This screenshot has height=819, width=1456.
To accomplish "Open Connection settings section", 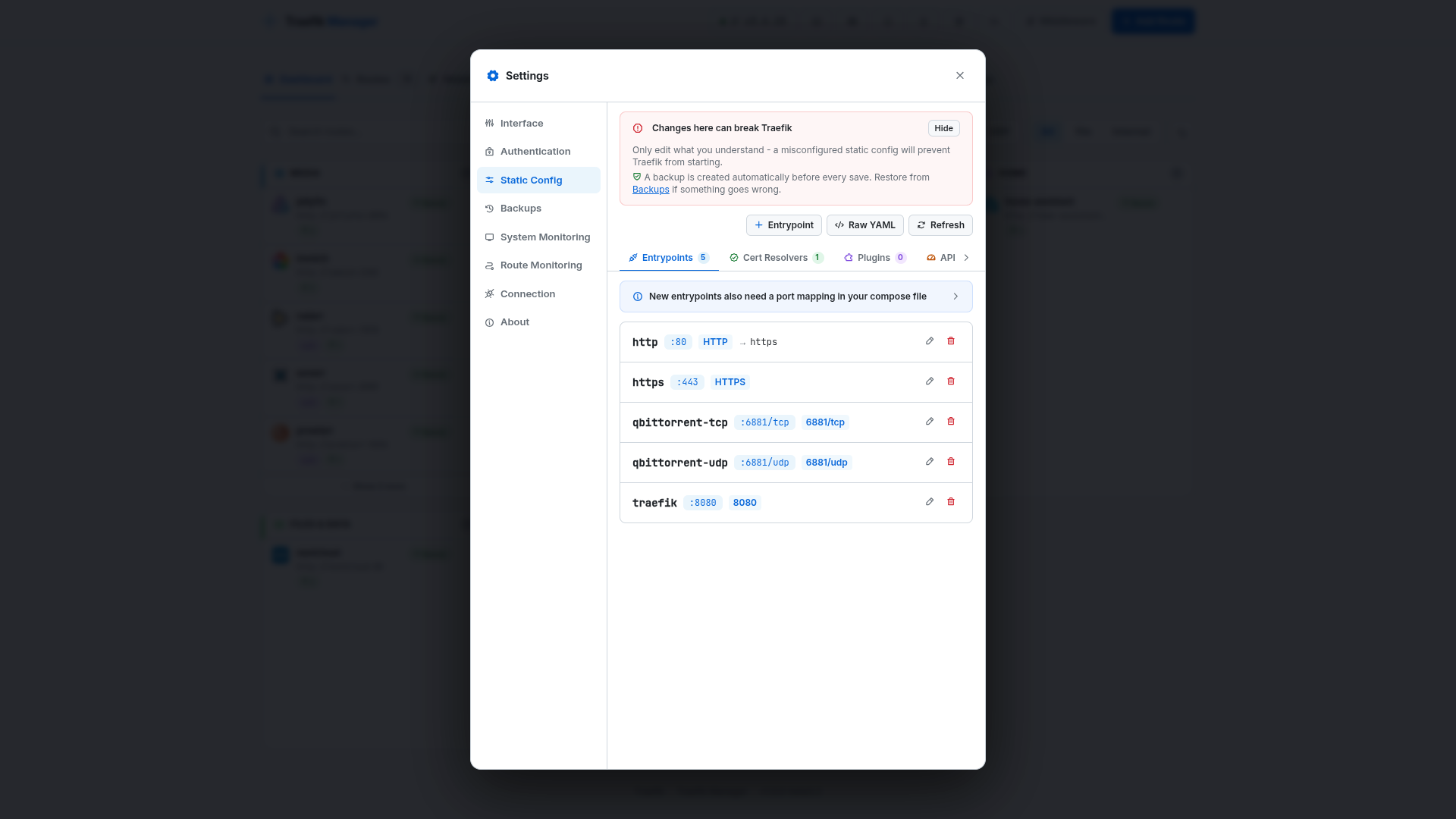I will point(538,294).
